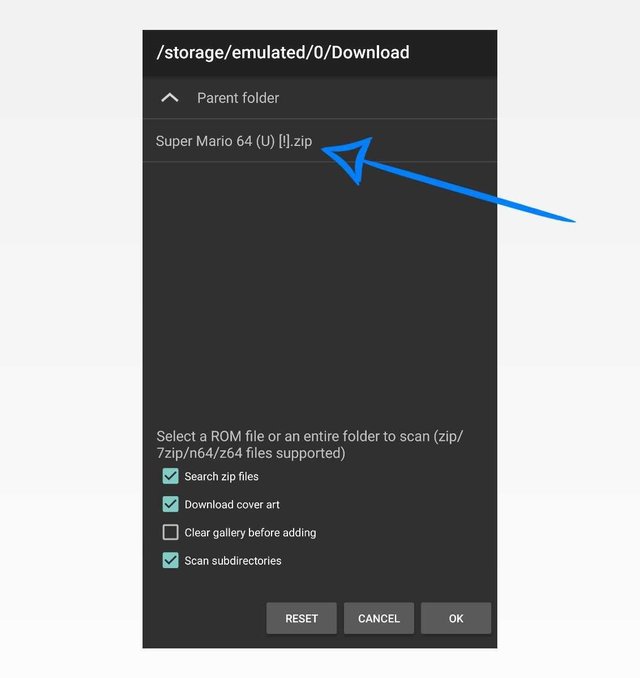Image resolution: width=640 pixels, height=678 pixels.
Task: Go up via the Parent folder chevron
Action: pyautogui.click(x=170, y=98)
